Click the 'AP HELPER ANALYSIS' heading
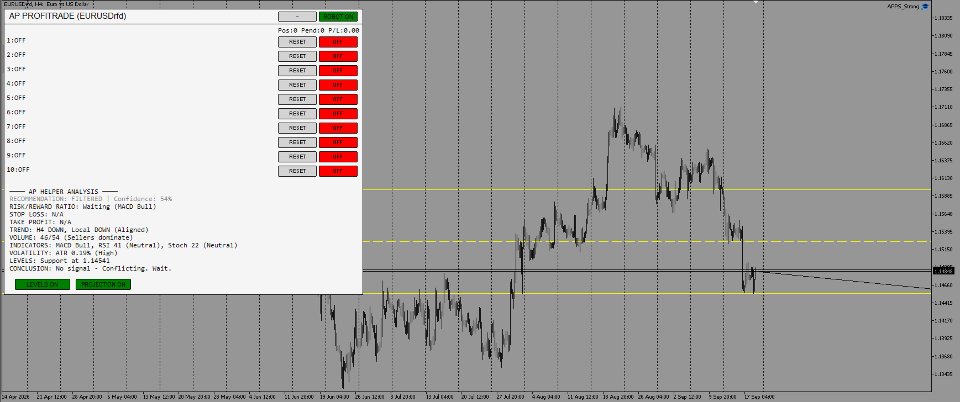 pos(63,192)
